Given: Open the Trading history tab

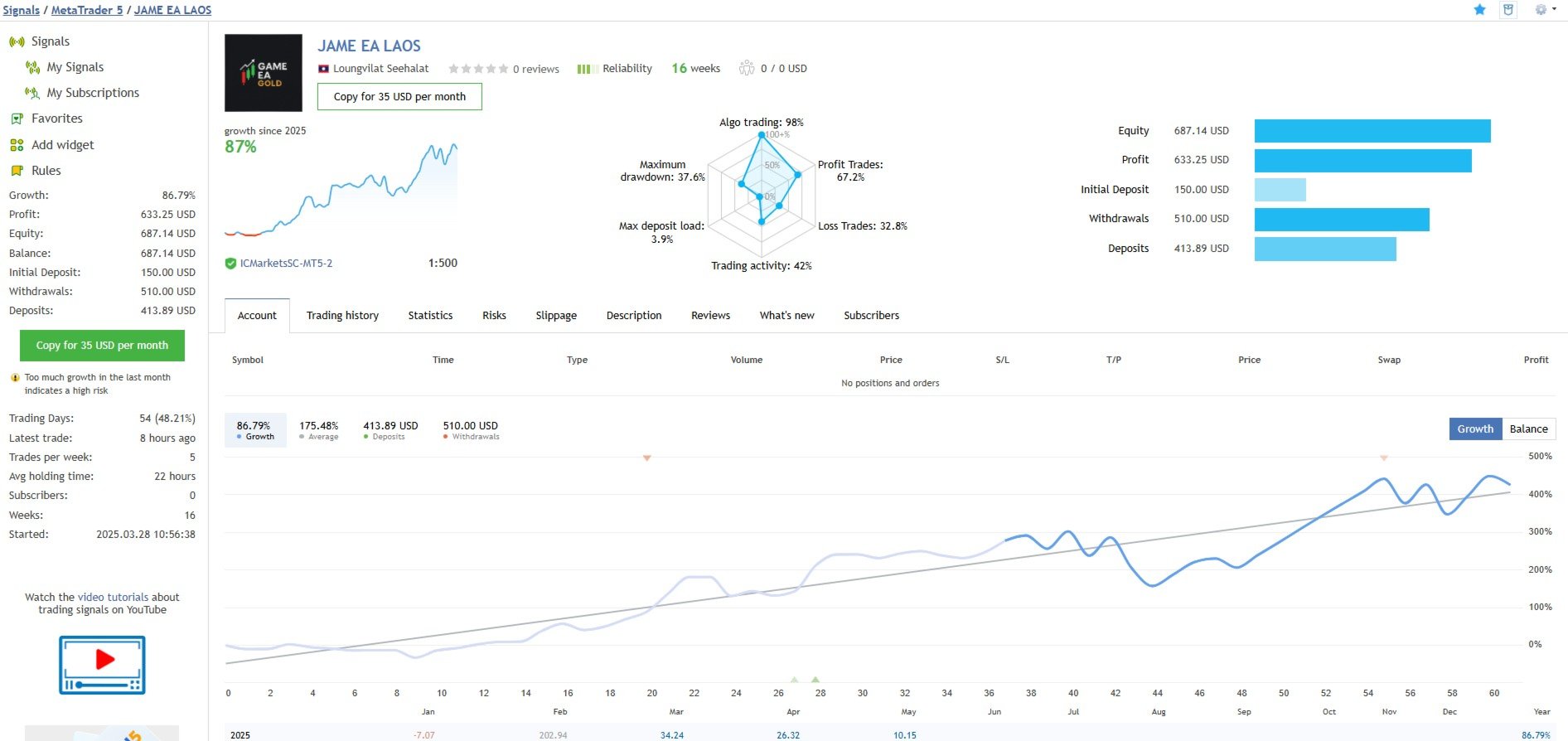Looking at the screenshot, I should 342,316.
